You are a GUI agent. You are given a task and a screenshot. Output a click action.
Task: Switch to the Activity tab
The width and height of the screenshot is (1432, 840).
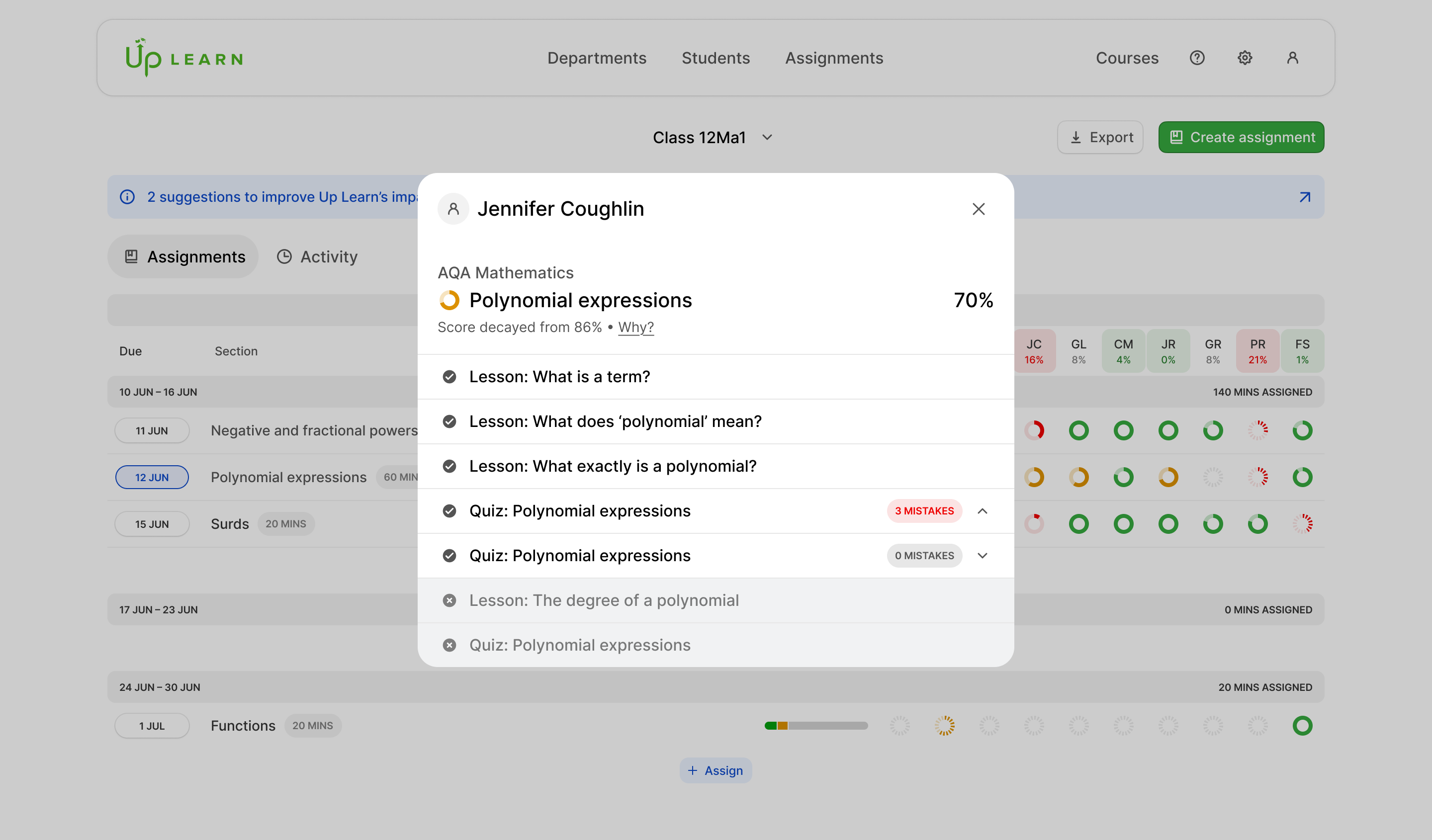coord(317,256)
